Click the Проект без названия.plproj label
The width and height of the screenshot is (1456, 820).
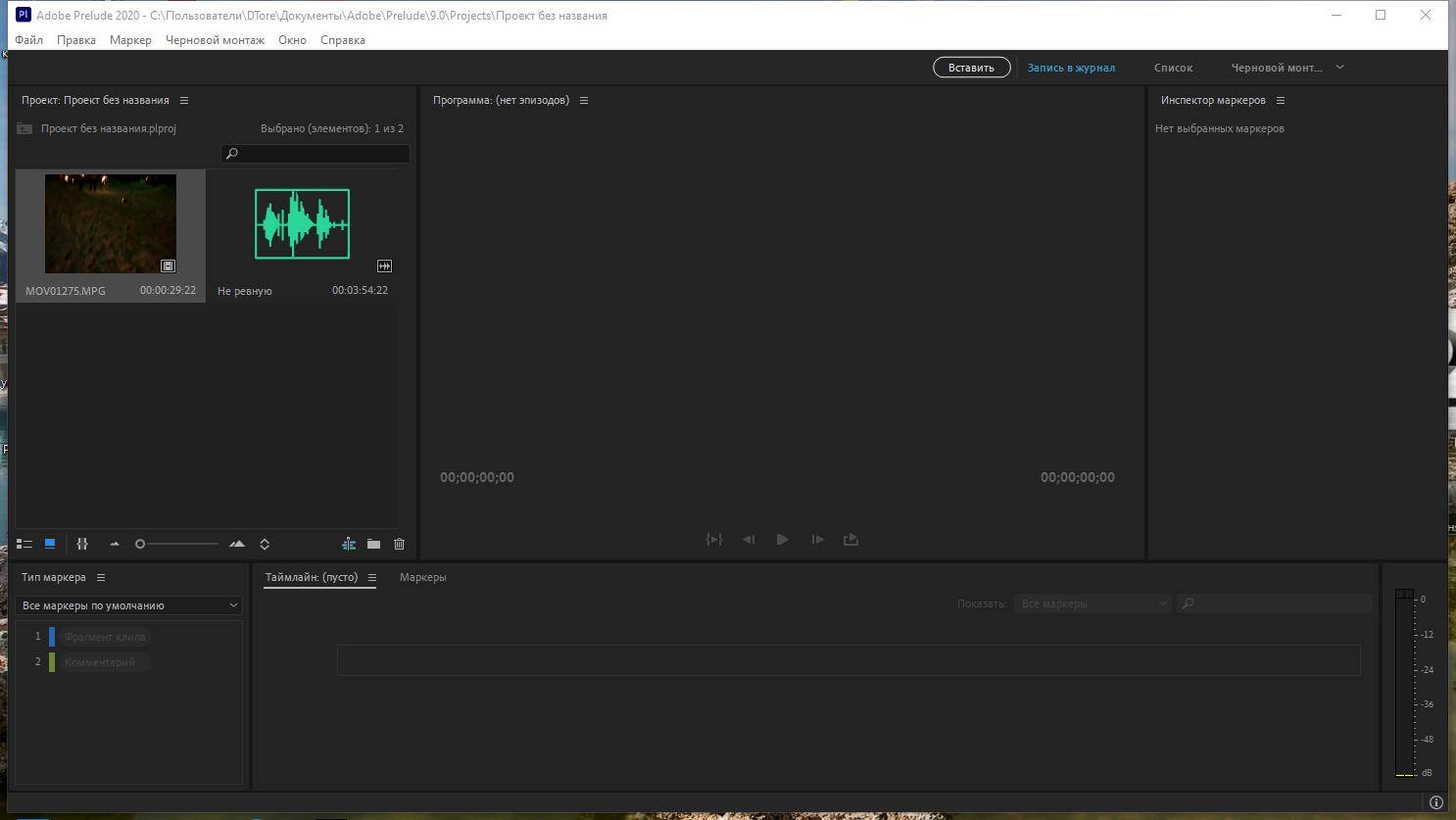click(x=109, y=128)
